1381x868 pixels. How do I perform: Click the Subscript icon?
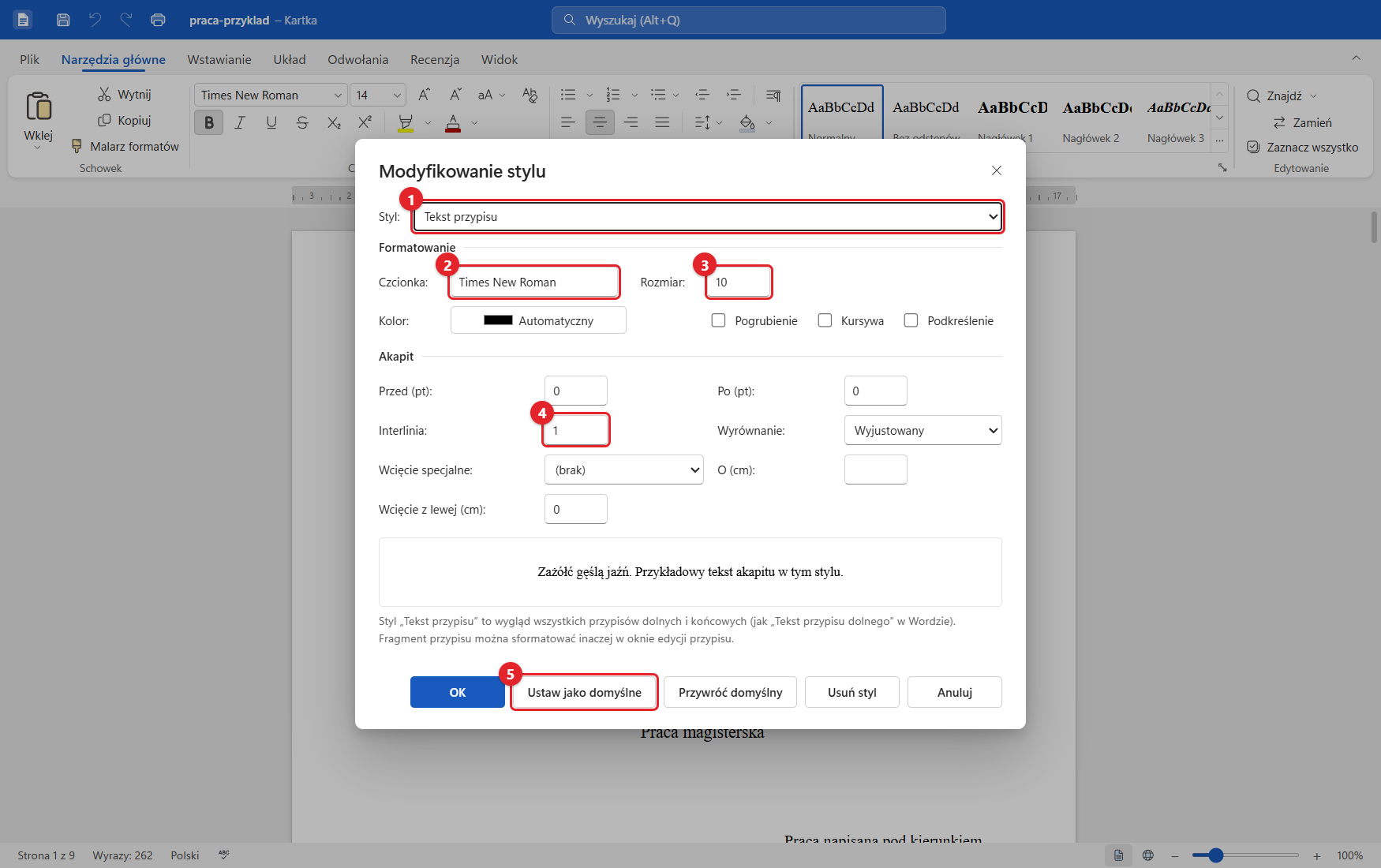334,122
